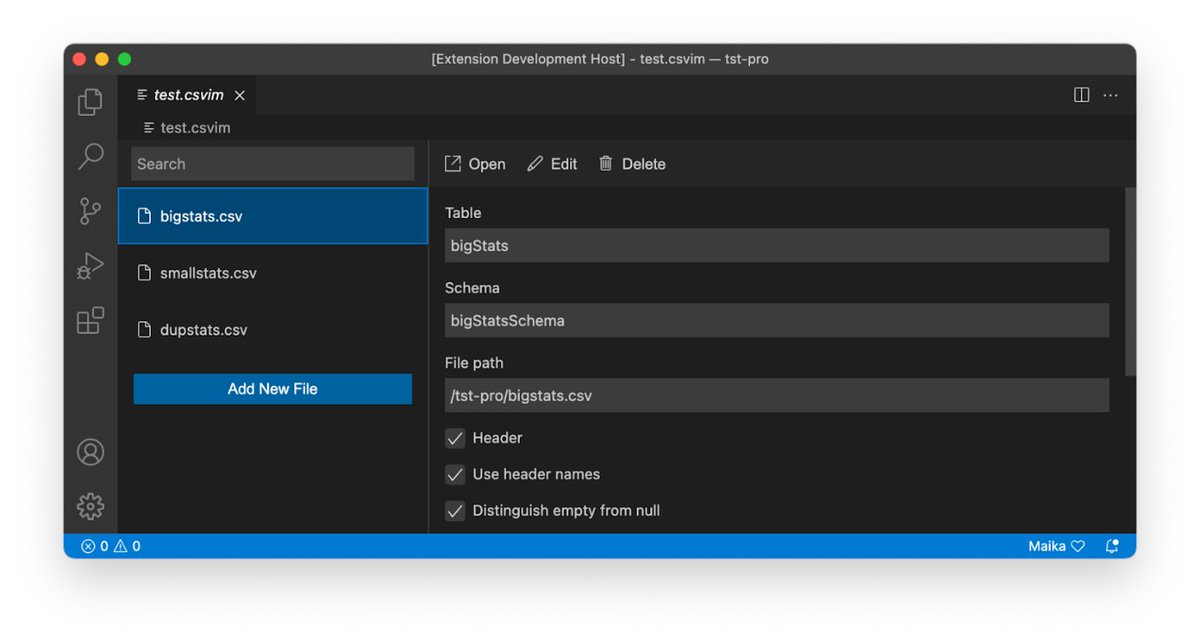Open the More Actions ellipsis menu
This screenshot has height=643, width=1200.
1110,95
